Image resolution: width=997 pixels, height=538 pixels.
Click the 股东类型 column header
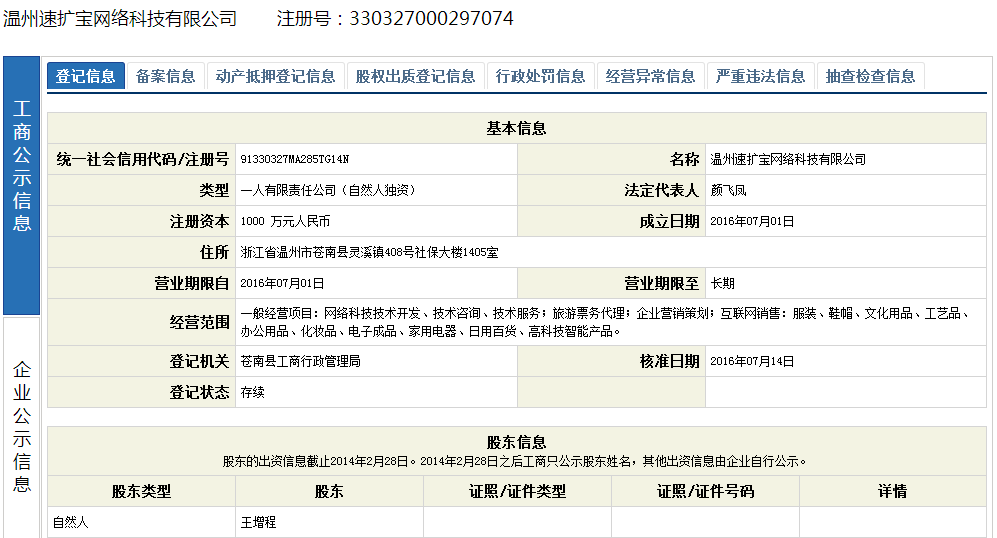(x=141, y=491)
